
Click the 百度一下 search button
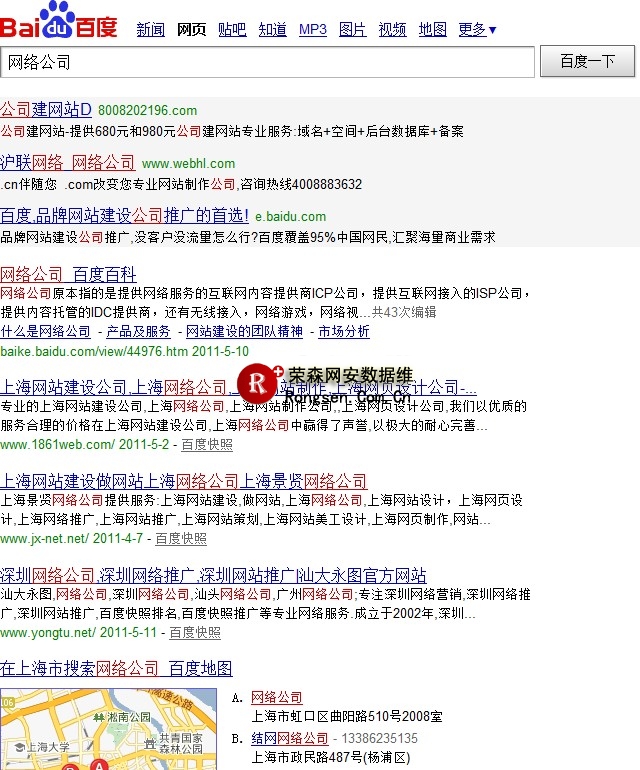click(x=587, y=62)
